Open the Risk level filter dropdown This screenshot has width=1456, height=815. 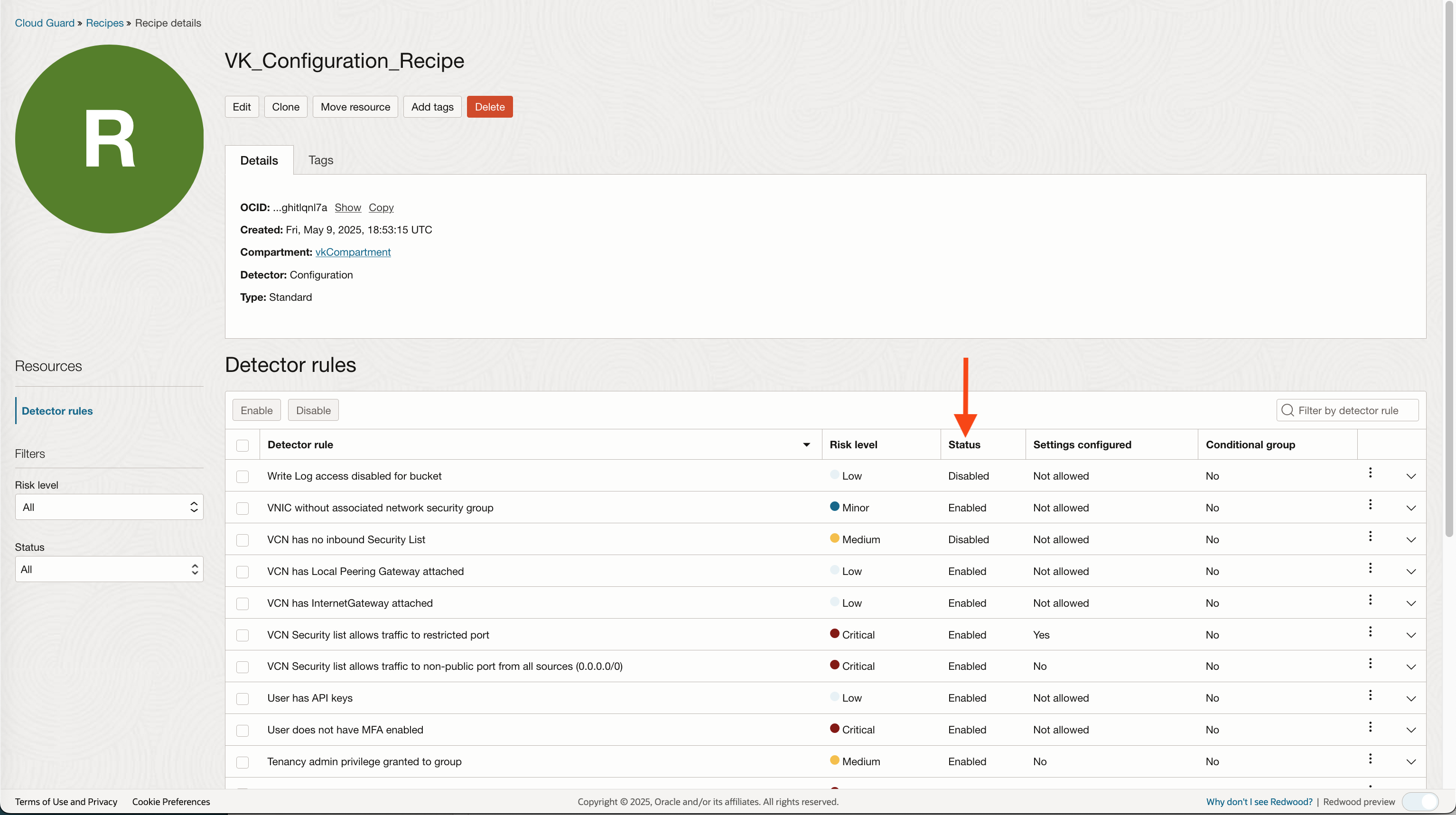pyautogui.click(x=109, y=507)
